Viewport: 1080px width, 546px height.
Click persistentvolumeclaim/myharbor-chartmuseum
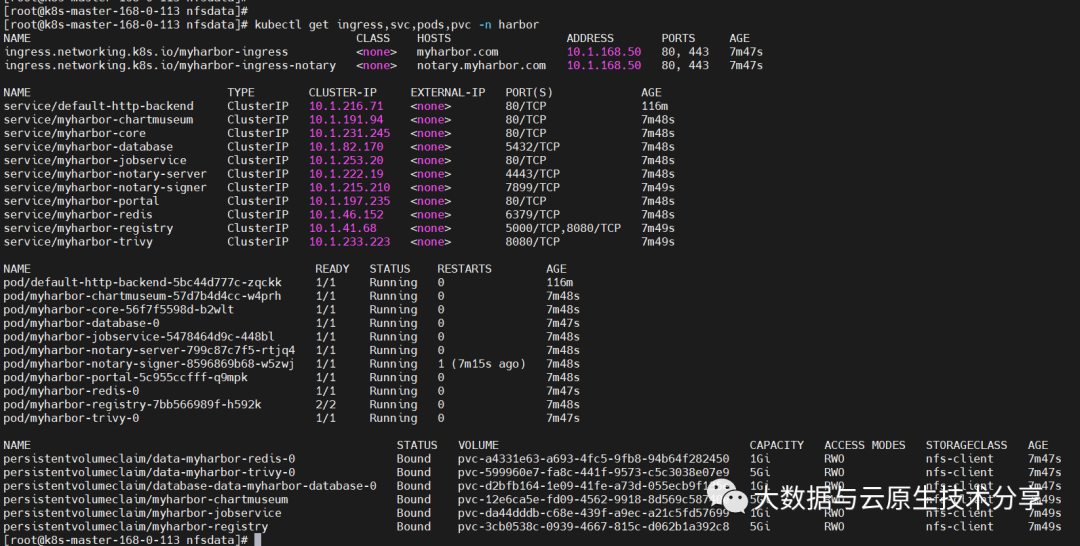click(146, 499)
